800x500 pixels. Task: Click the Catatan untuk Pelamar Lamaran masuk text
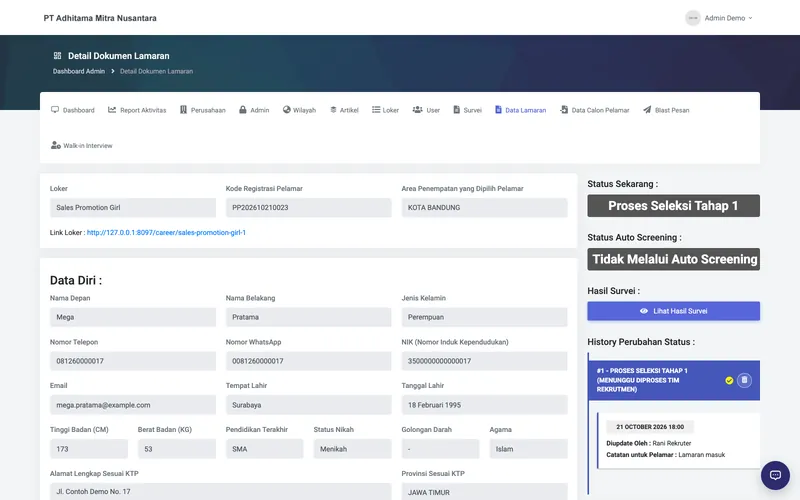point(665,455)
